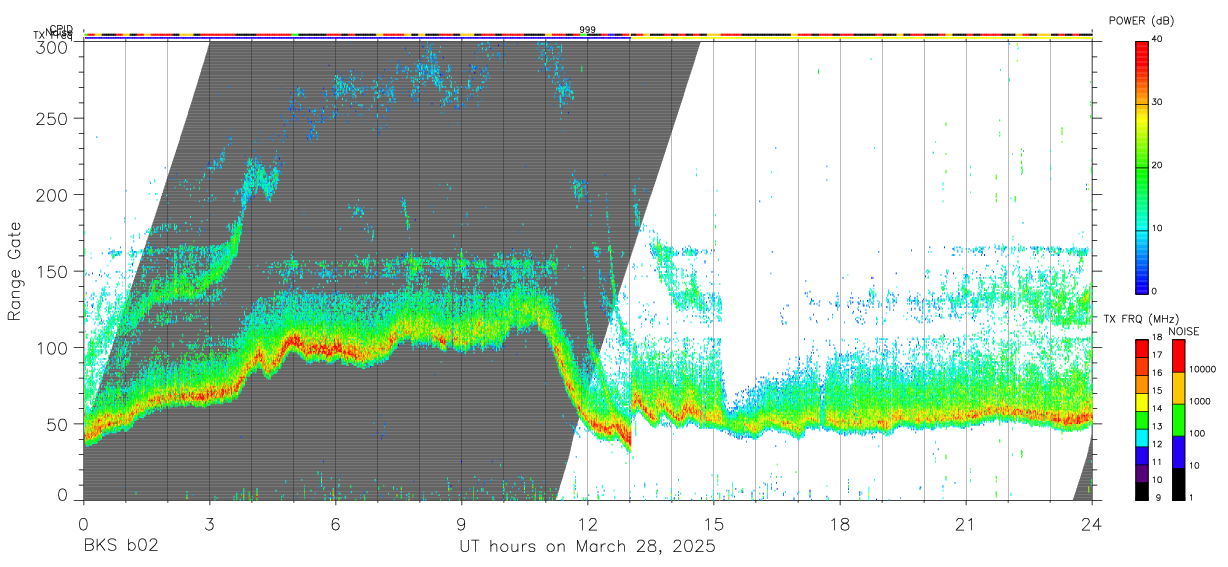Click the 18 tick label on the UT hours axis
The height and width of the screenshot is (567, 1228).
pyautogui.click(x=840, y=524)
